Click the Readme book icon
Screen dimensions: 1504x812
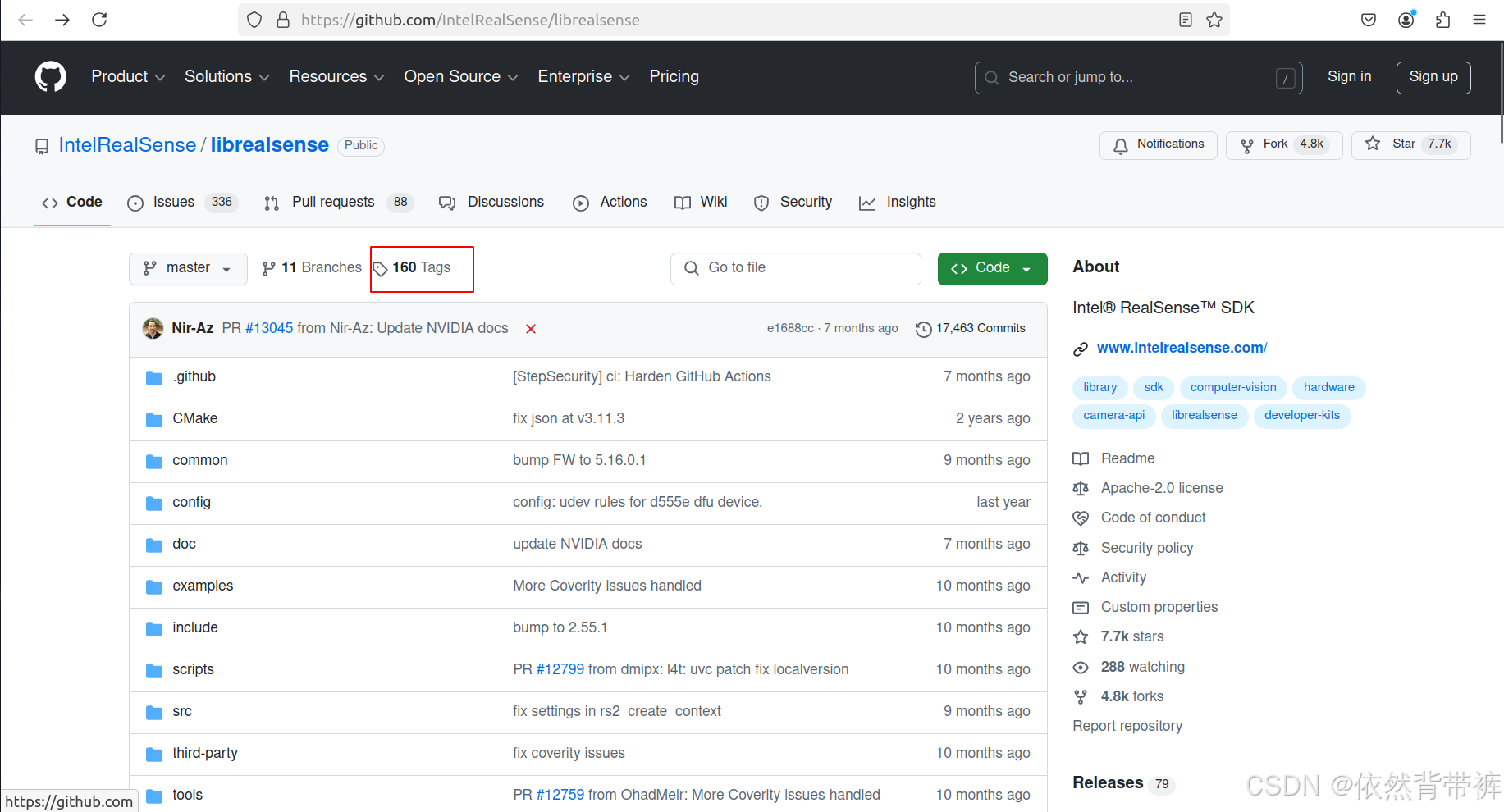tap(1081, 458)
